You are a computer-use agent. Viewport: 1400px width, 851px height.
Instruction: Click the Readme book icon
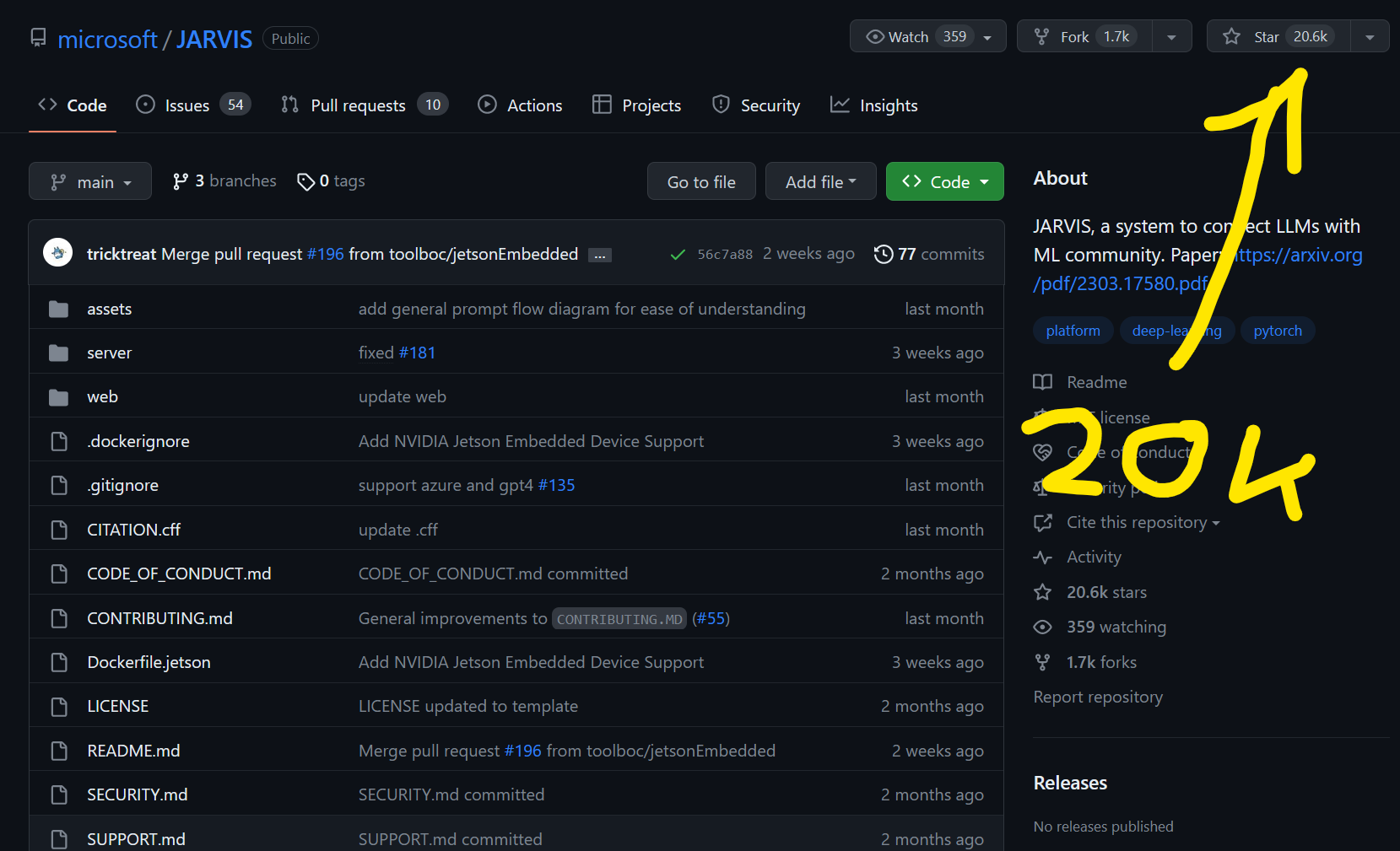click(1042, 382)
